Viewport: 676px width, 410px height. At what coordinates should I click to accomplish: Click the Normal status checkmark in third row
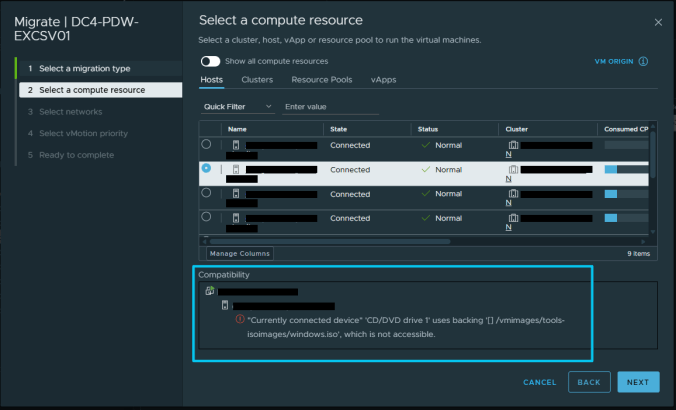425,194
